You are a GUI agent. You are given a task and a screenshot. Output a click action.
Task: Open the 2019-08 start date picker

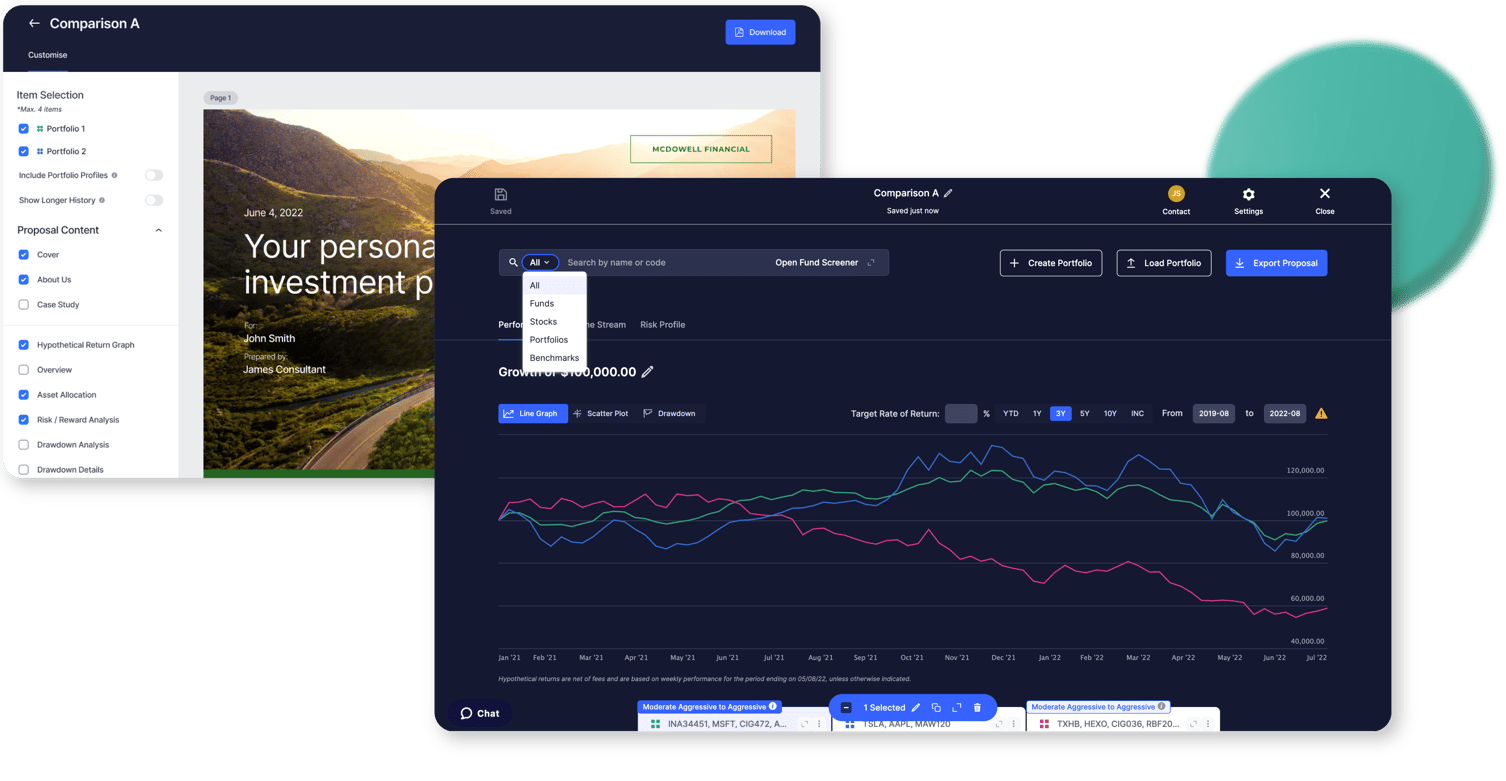pyautogui.click(x=1213, y=413)
